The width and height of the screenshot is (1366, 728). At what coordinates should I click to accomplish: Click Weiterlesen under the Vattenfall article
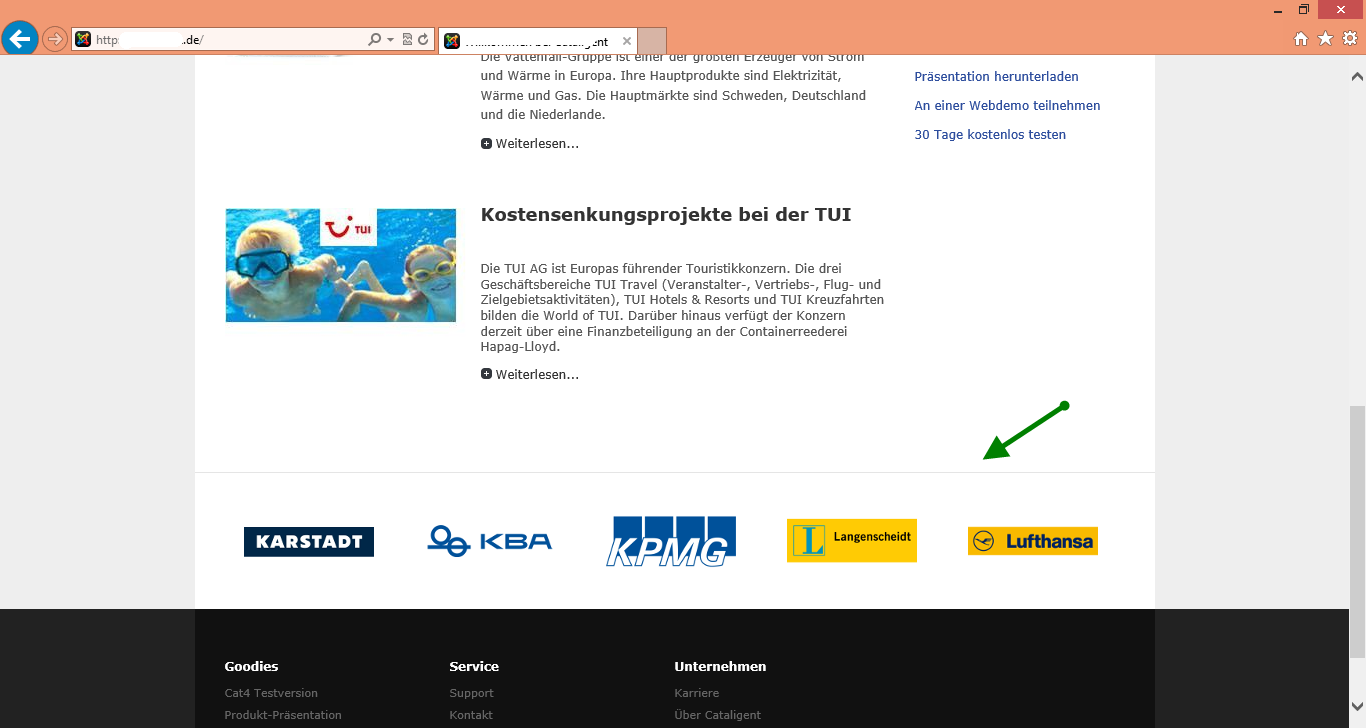537,144
